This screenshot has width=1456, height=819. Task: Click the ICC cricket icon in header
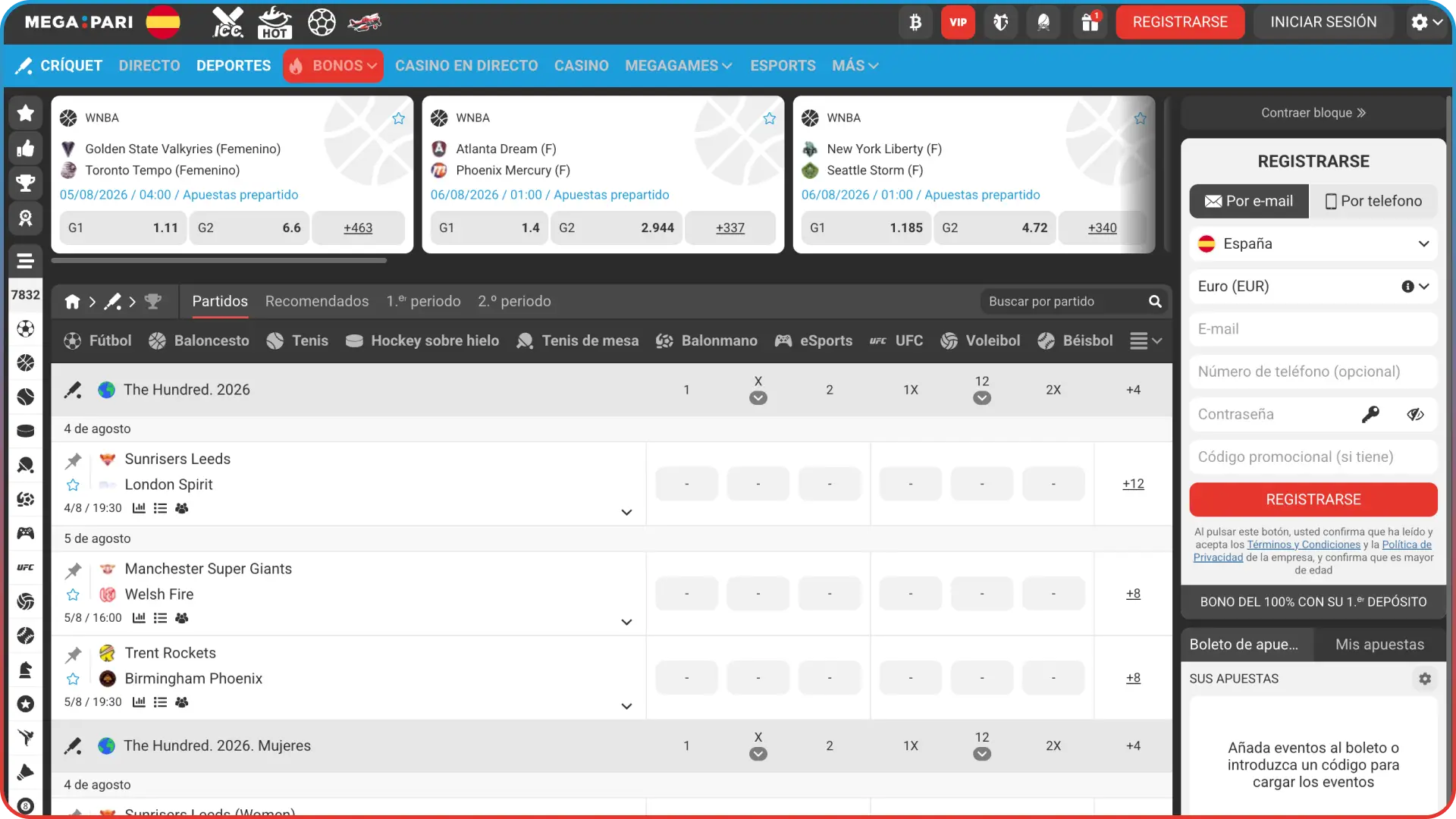[227, 22]
